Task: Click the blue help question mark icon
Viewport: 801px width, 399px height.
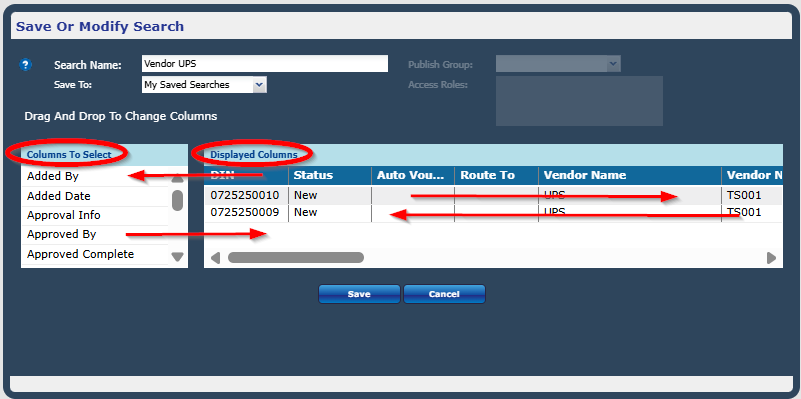Action: [x=26, y=65]
